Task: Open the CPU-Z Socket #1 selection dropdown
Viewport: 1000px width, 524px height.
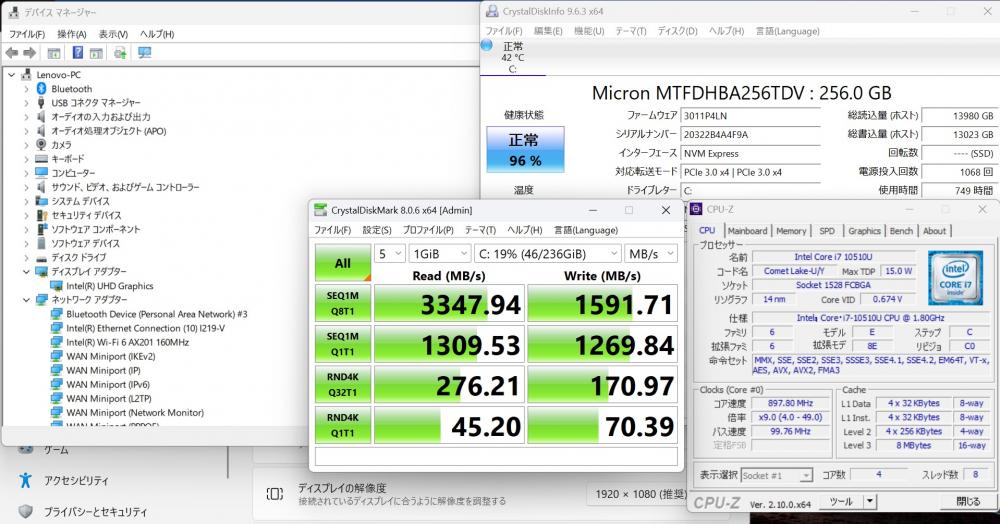Action: (776, 476)
